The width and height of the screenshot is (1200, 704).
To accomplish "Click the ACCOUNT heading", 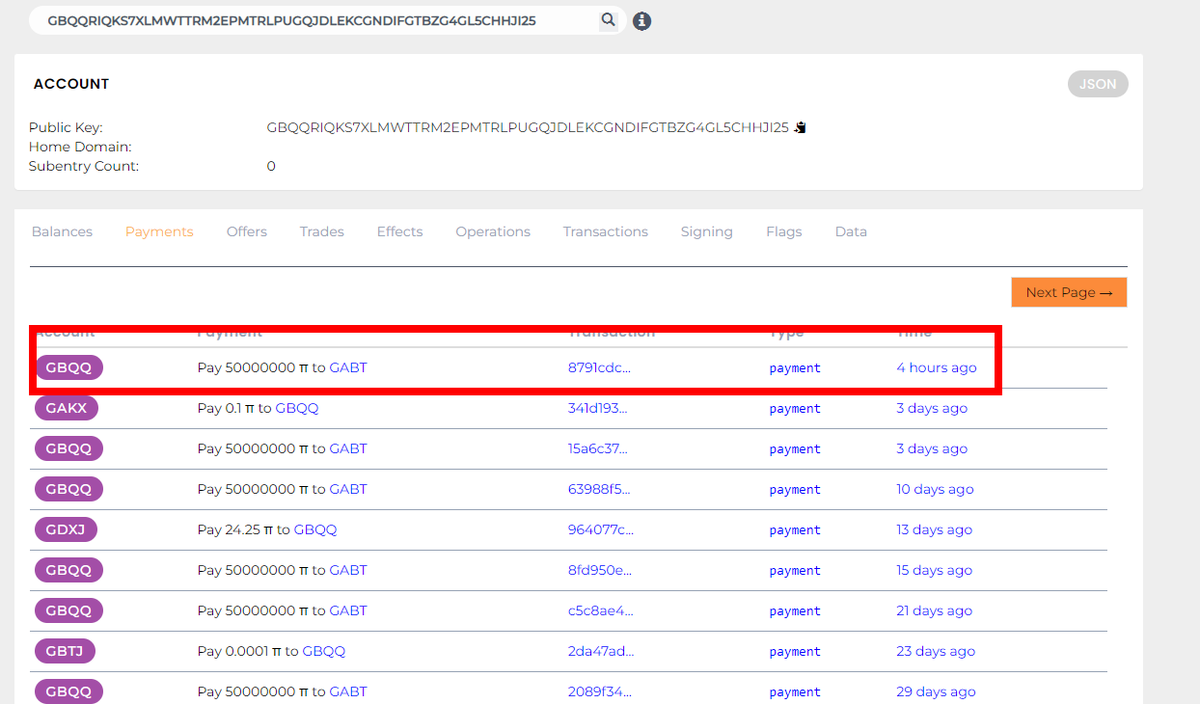I will click(71, 84).
